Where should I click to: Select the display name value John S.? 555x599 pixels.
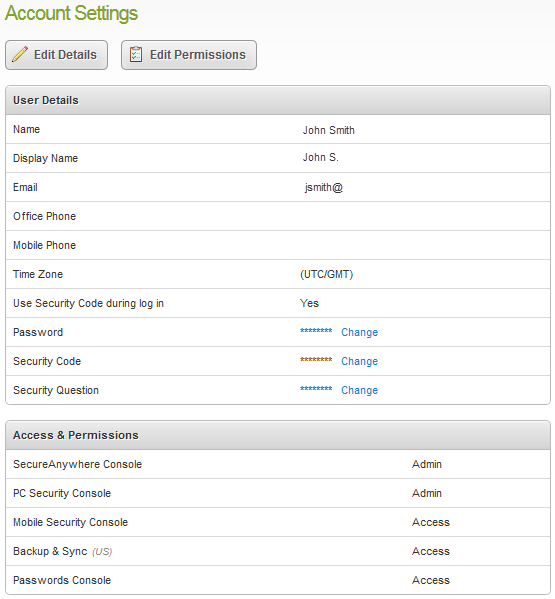(x=320, y=157)
